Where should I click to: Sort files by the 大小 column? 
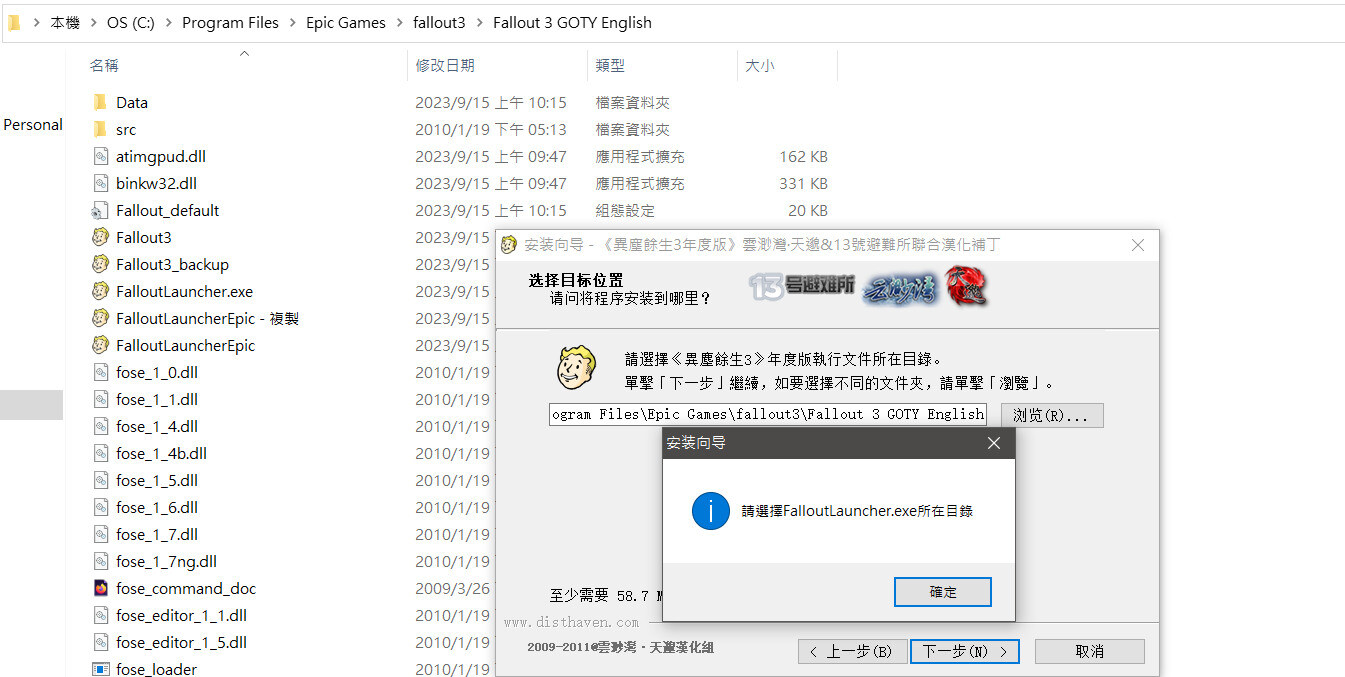[759, 65]
